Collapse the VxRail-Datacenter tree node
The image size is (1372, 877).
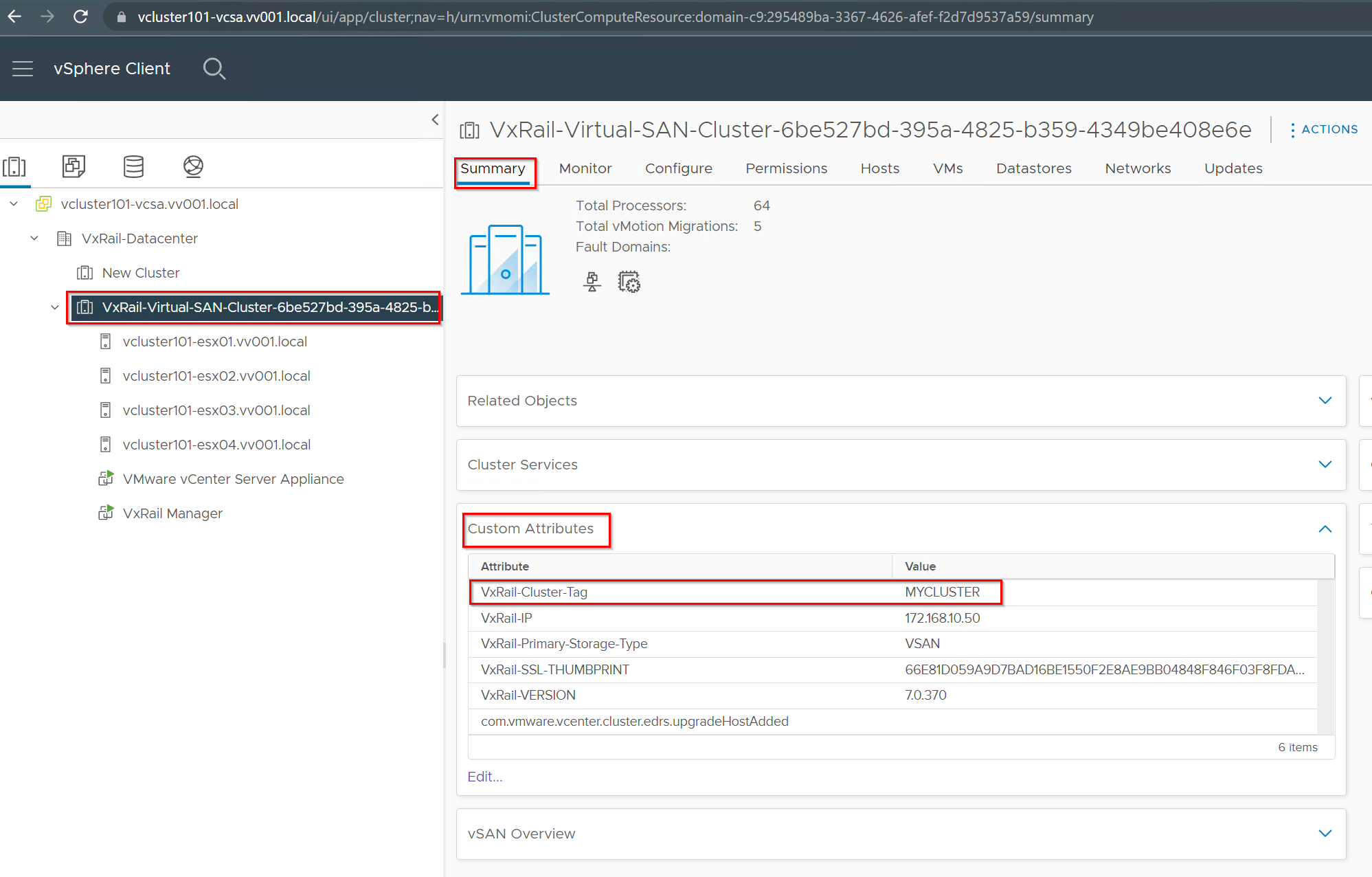(34, 238)
